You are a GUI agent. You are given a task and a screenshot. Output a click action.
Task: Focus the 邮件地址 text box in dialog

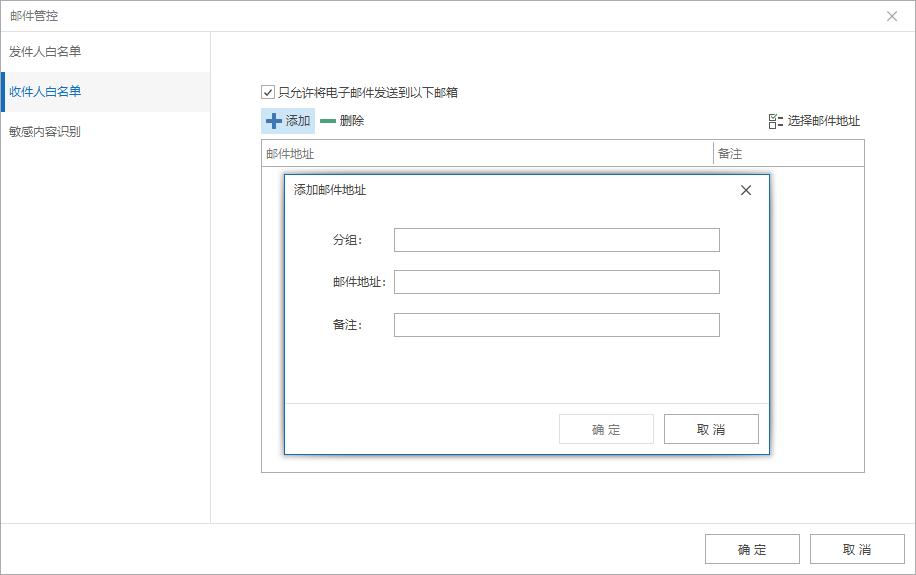(x=556, y=282)
